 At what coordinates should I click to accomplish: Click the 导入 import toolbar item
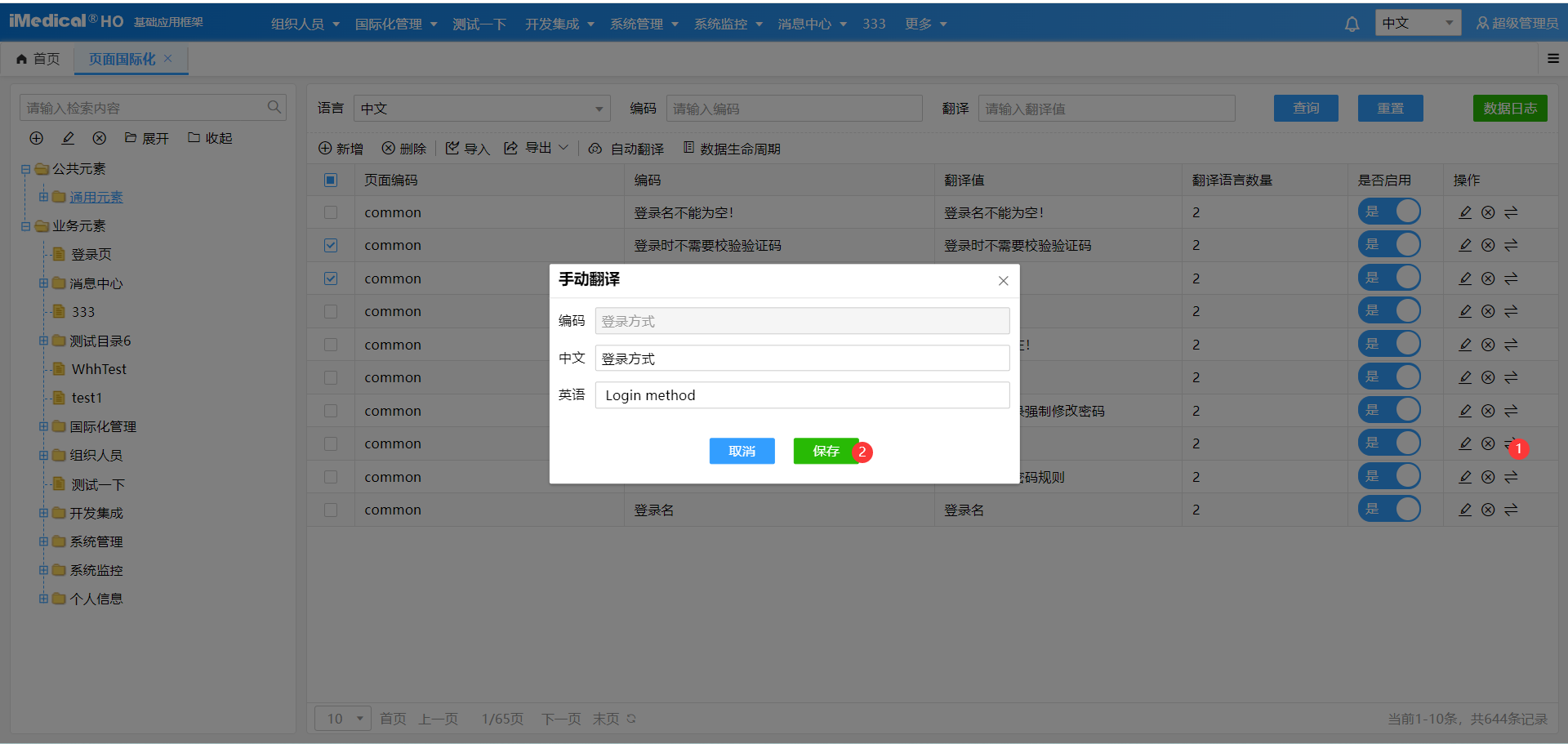point(467,148)
